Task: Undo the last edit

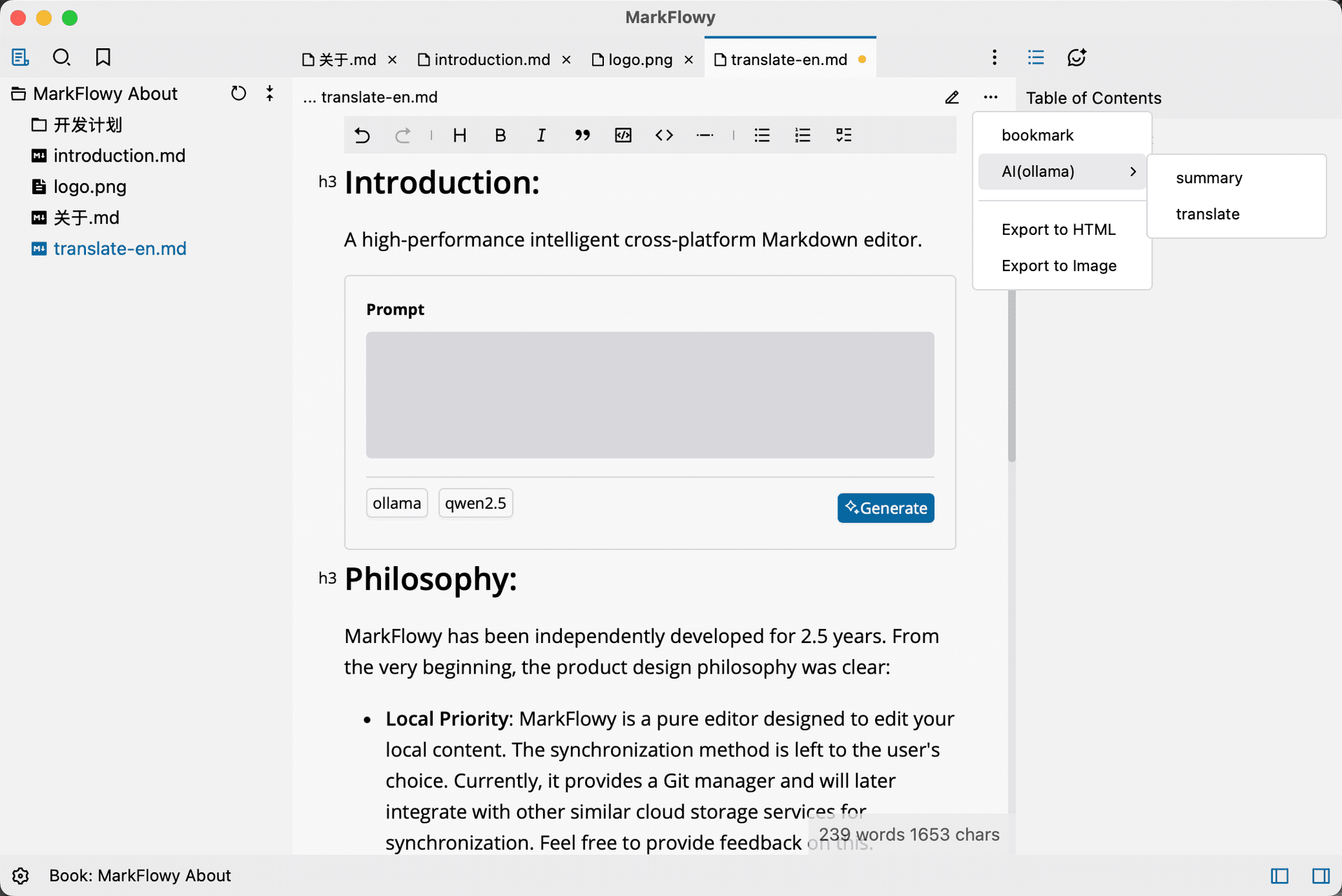Action: tap(362, 136)
